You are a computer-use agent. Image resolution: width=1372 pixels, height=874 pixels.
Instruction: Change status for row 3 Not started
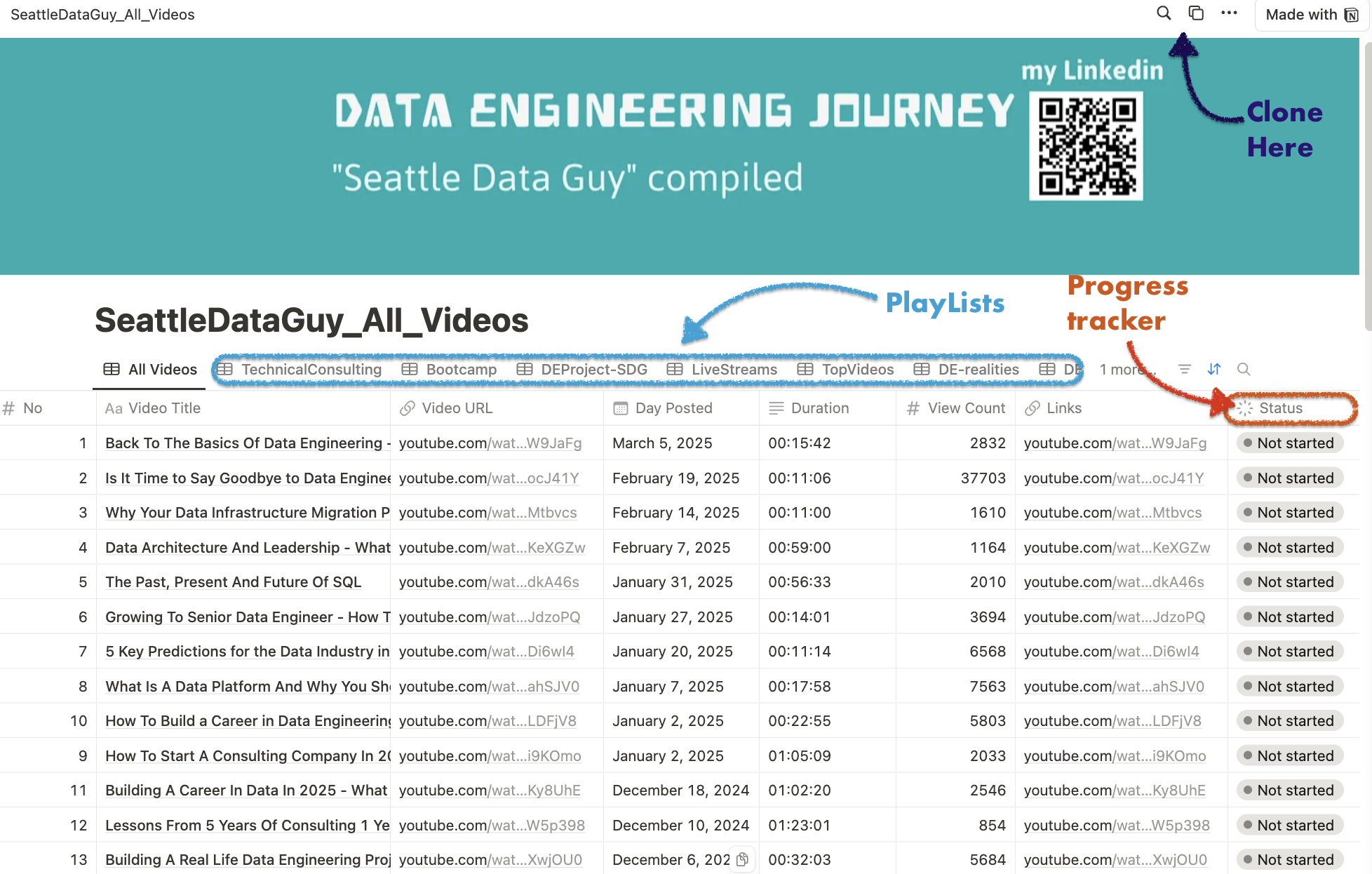tap(1290, 513)
